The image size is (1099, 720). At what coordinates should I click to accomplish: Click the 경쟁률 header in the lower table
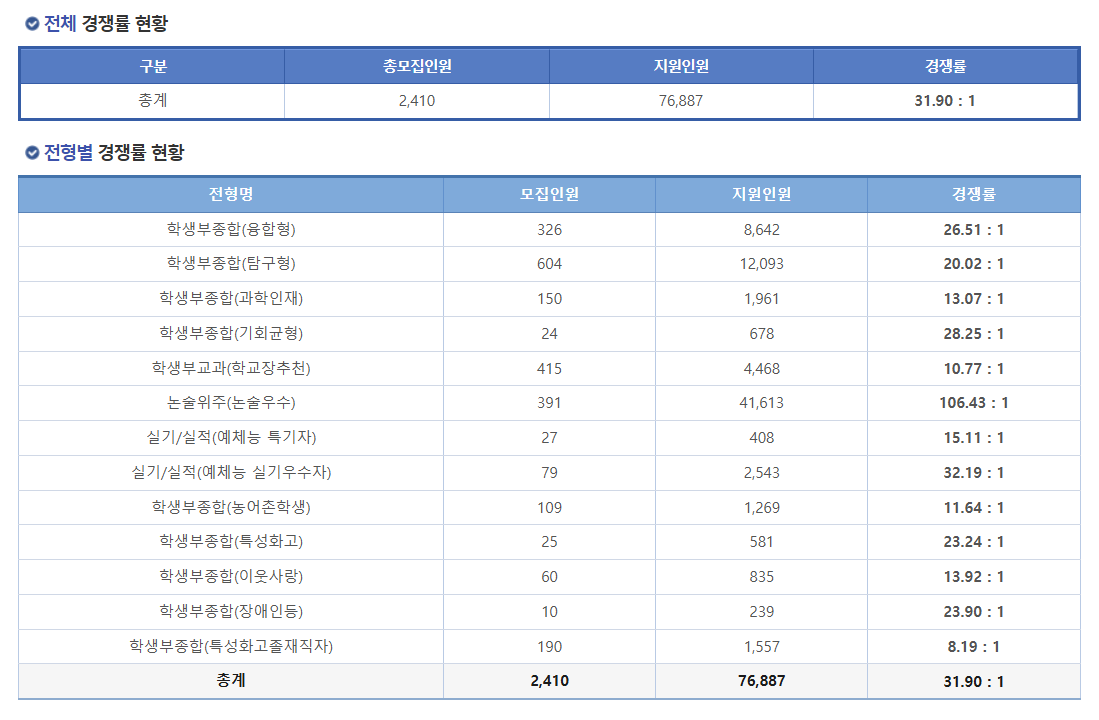pos(974,194)
